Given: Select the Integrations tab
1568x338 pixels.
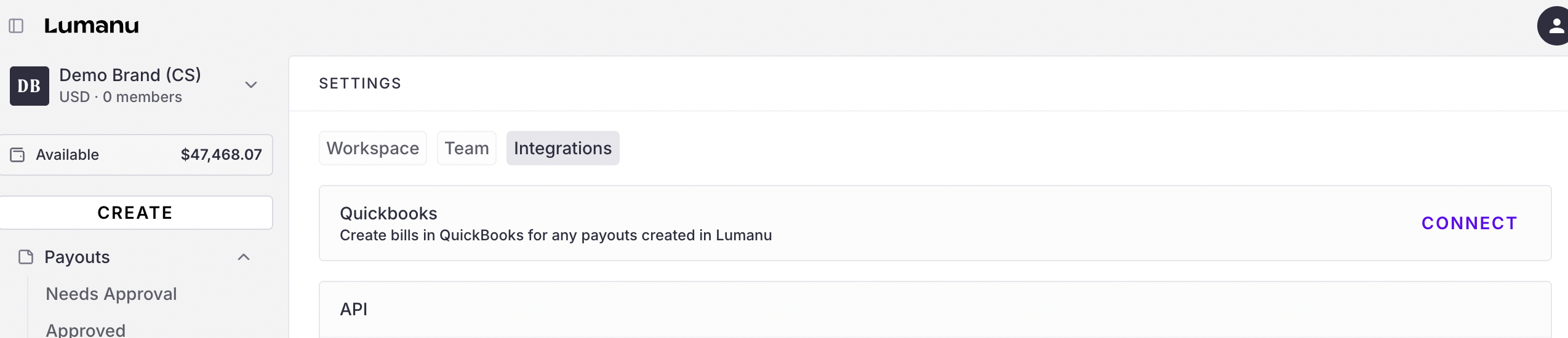Looking at the screenshot, I should pos(562,148).
